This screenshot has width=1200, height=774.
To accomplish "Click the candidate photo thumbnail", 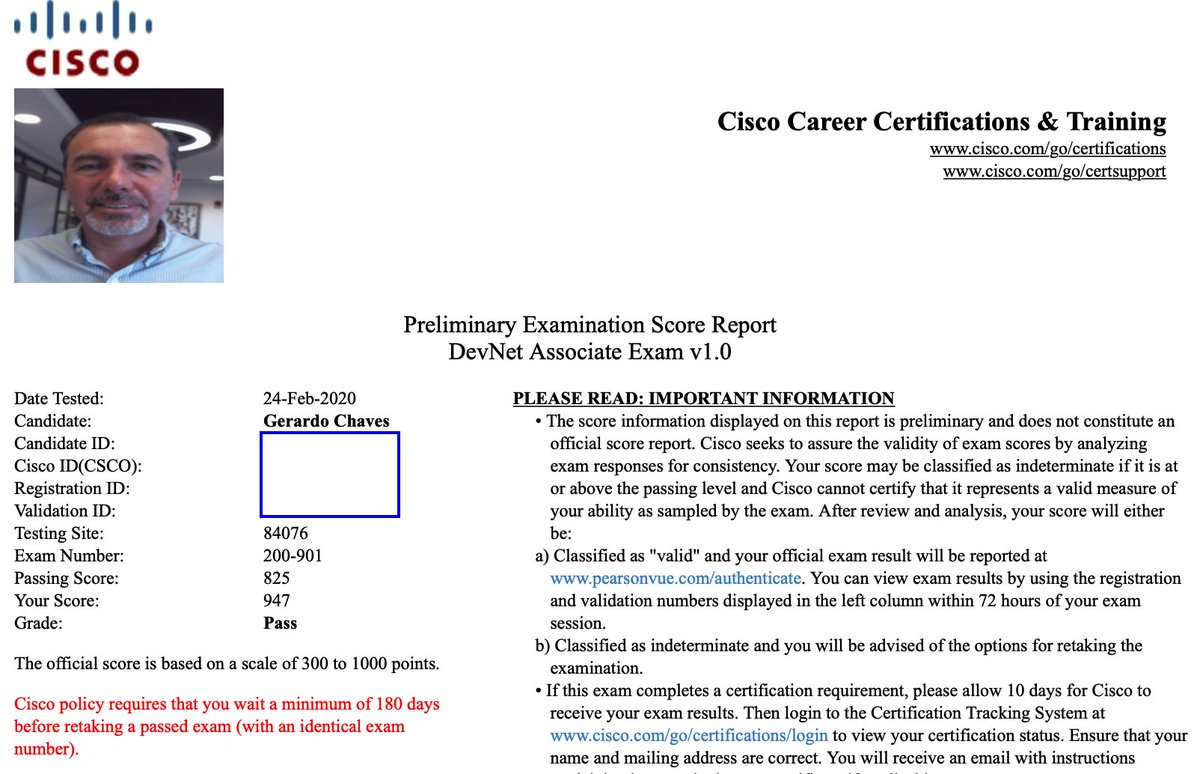I will pyautogui.click(x=119, y=185).
